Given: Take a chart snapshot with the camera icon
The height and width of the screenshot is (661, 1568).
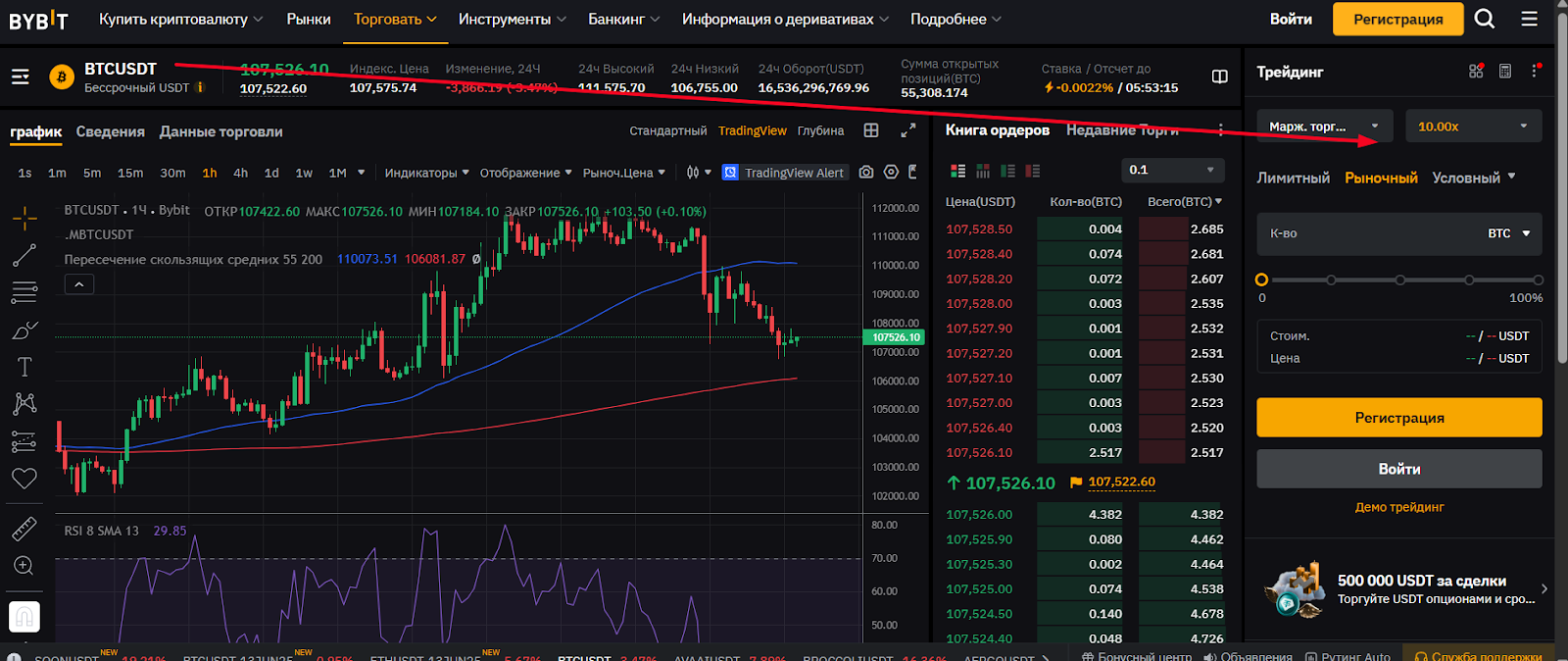Looking at the screenshot, I should coord(866,172).
